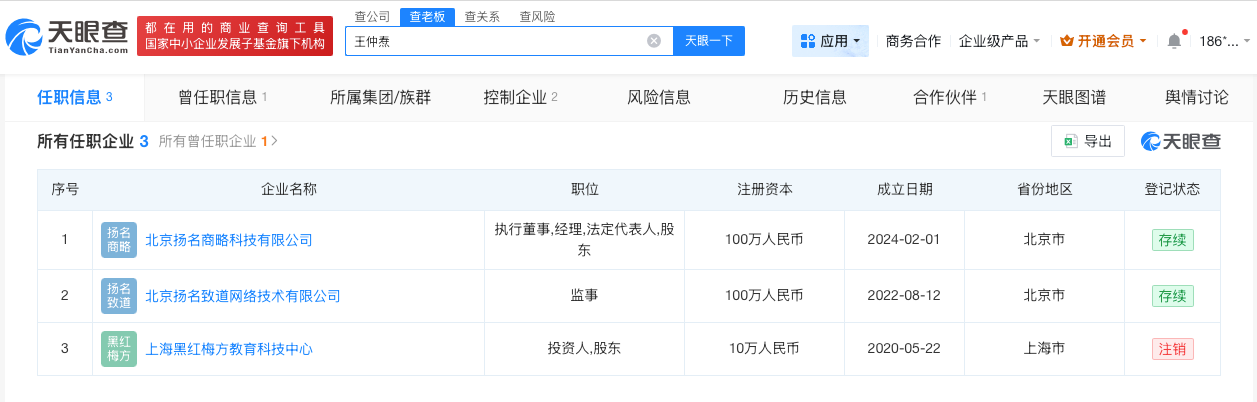The width and height of the screenshot is (1257, 402).
Task: Open the 曾任职信息 tab
Action: 223,97
